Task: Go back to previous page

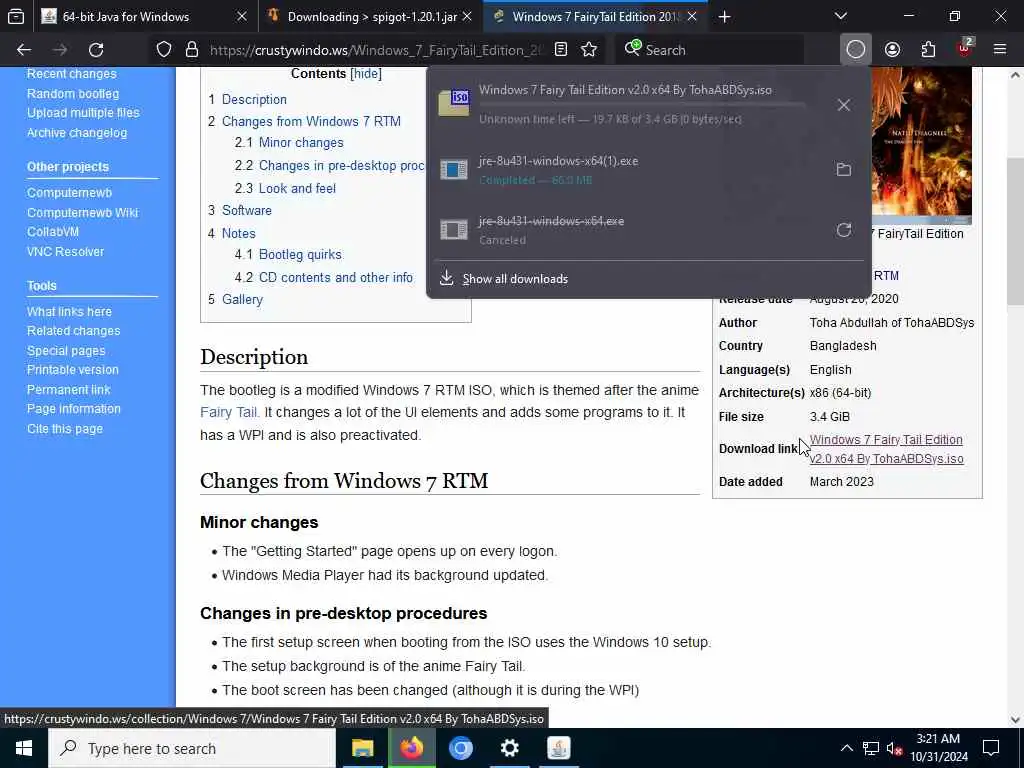Action: pos(24,50)
